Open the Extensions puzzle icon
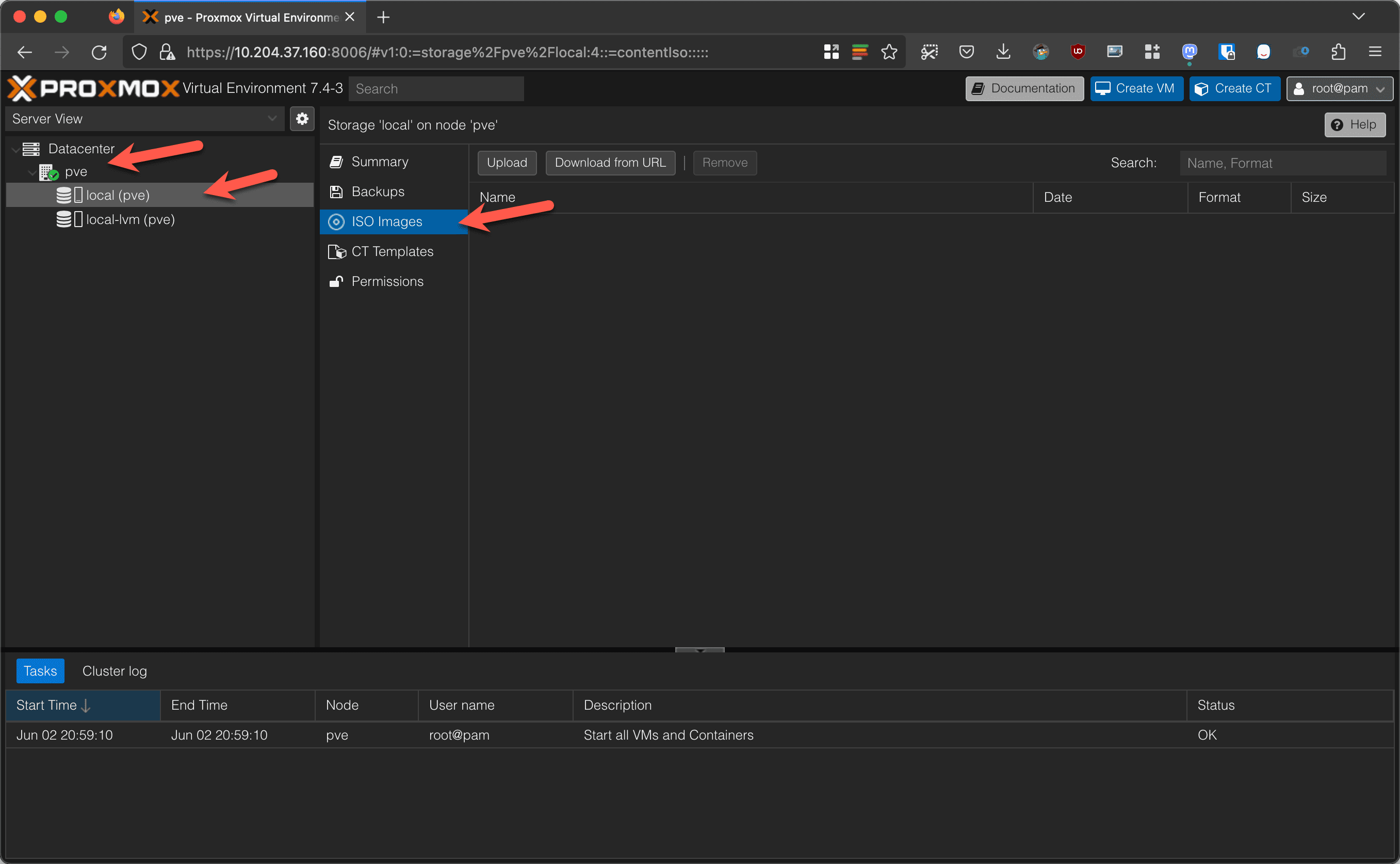Viewport: 1400px width, 864px height. click(1338, 53)
